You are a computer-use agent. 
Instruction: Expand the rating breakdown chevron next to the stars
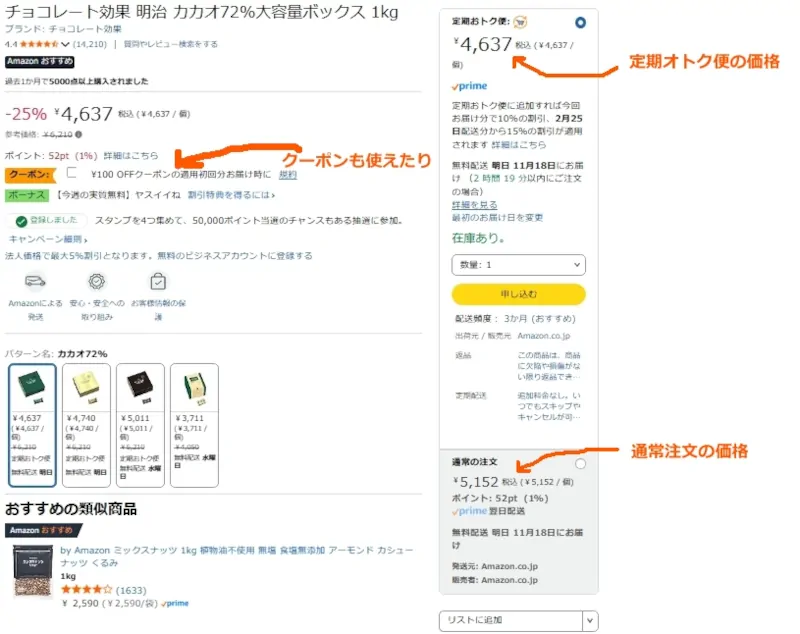pyautogui.click(x=65, y=45)
